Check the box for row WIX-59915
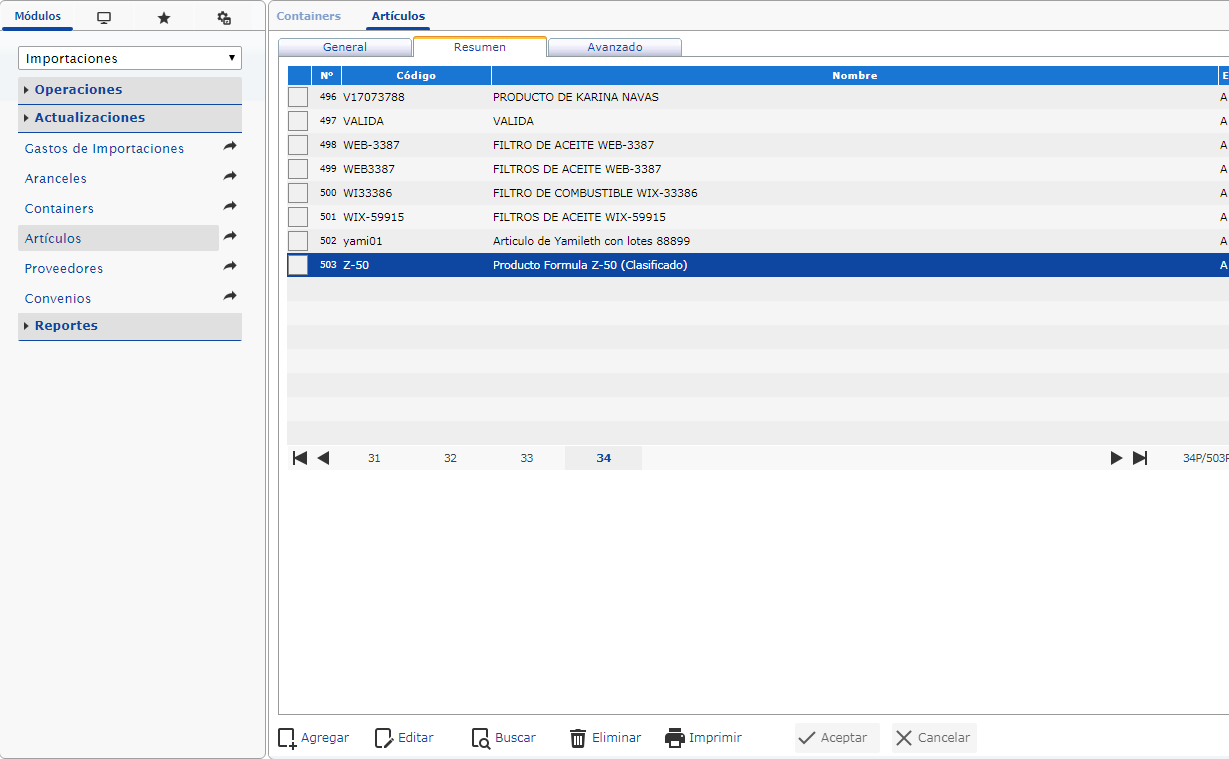1229x759 pixels. click(298, 217)
